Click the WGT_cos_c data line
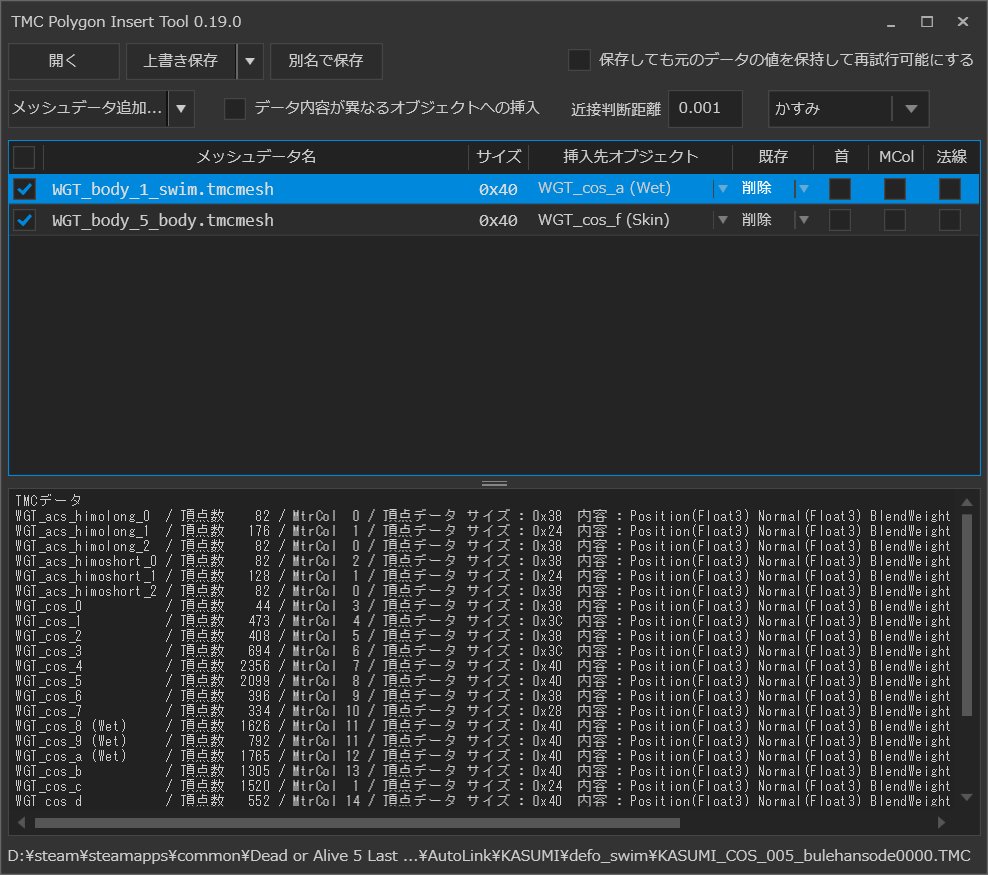Screen dimensions: 988x875 (483, 786)
